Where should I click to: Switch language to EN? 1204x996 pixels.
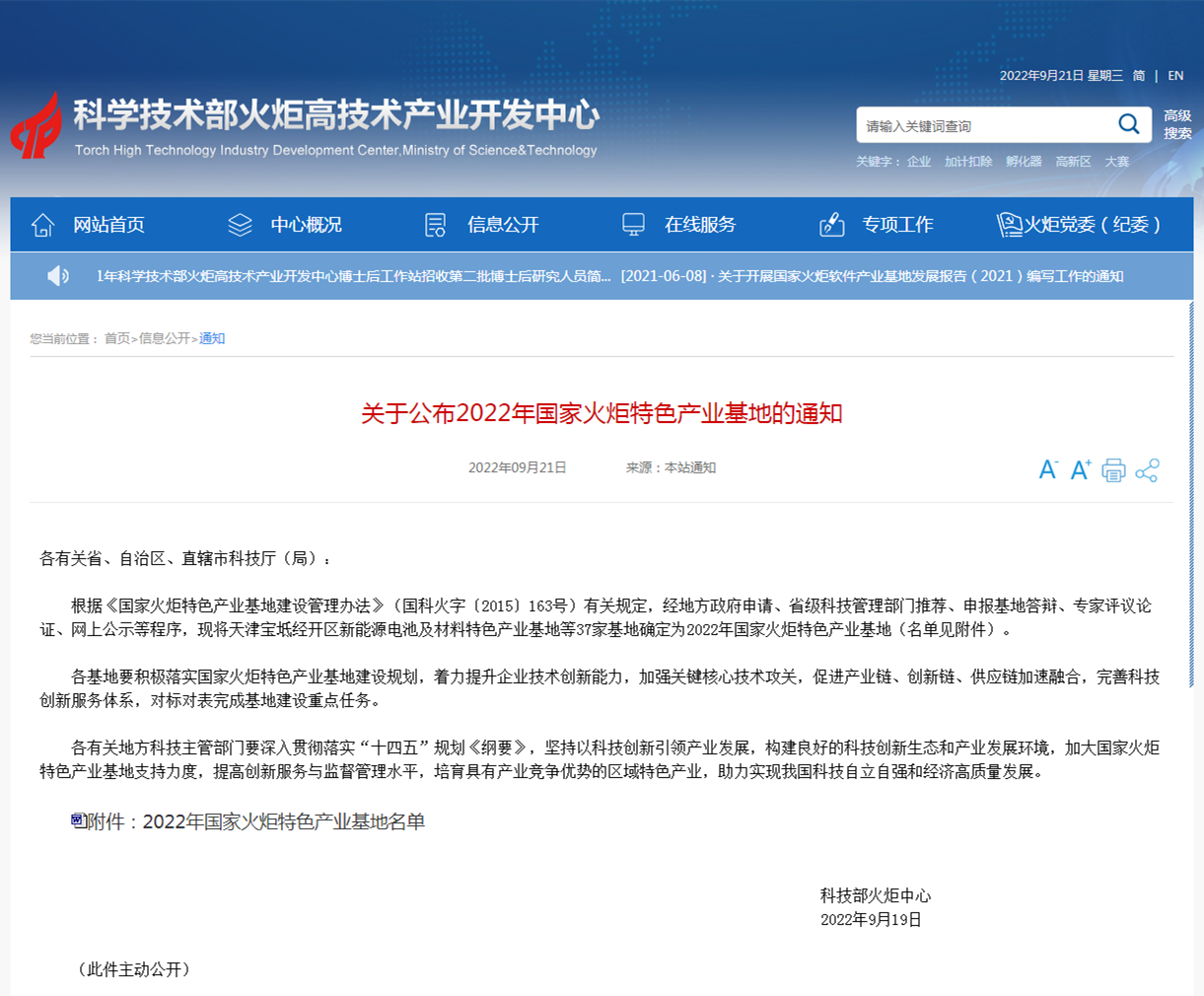[x=1175, y=76]
